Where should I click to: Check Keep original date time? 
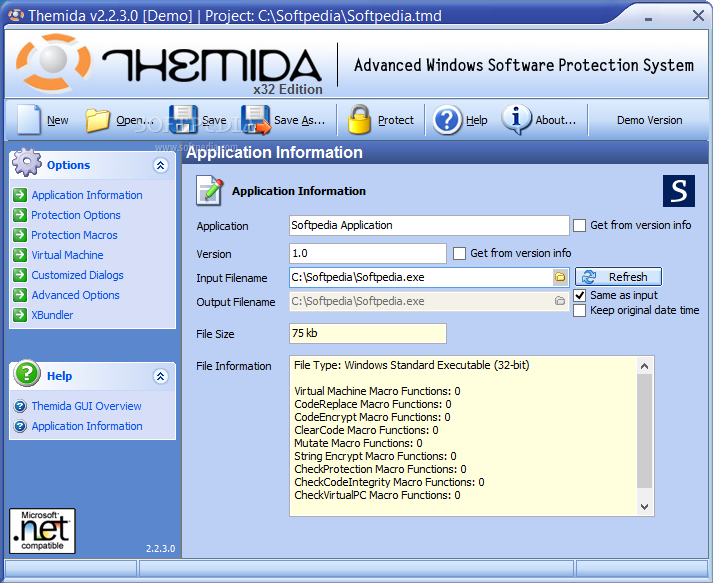coord(579,311)
